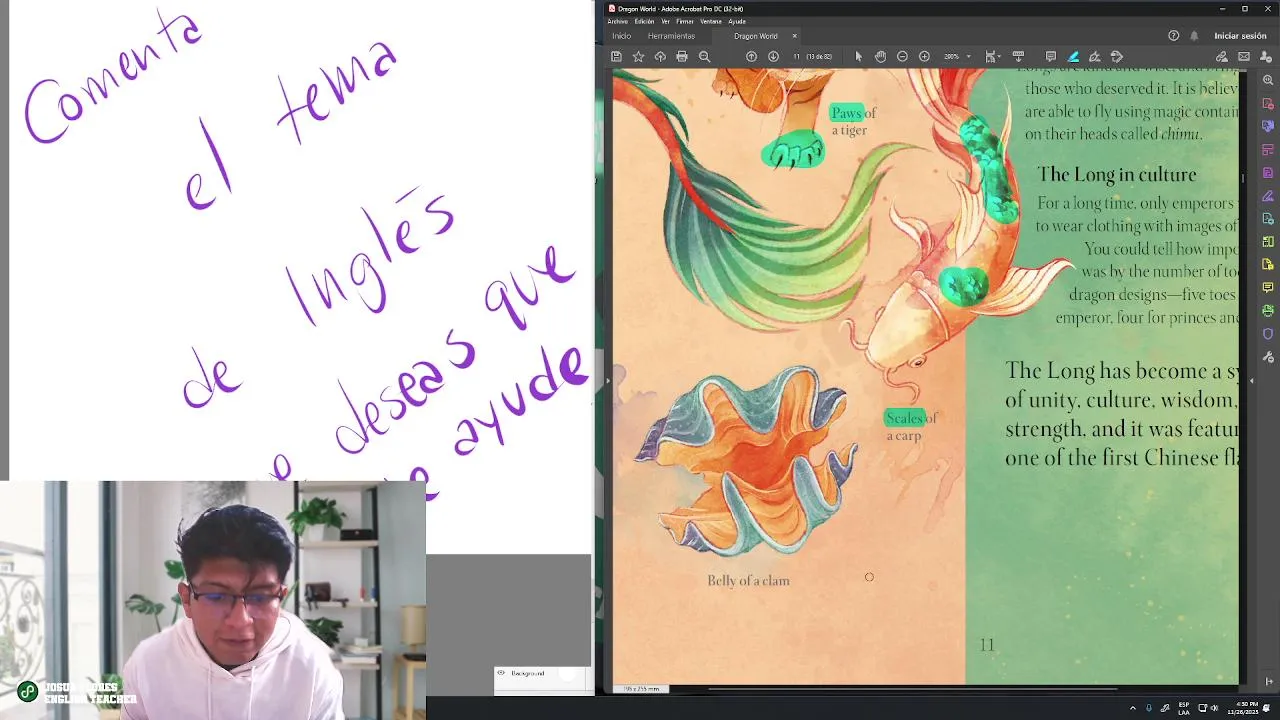This screenshot has height=720, width=1280.
Task: Add a sticky note comment
Action: point(1051,57)
